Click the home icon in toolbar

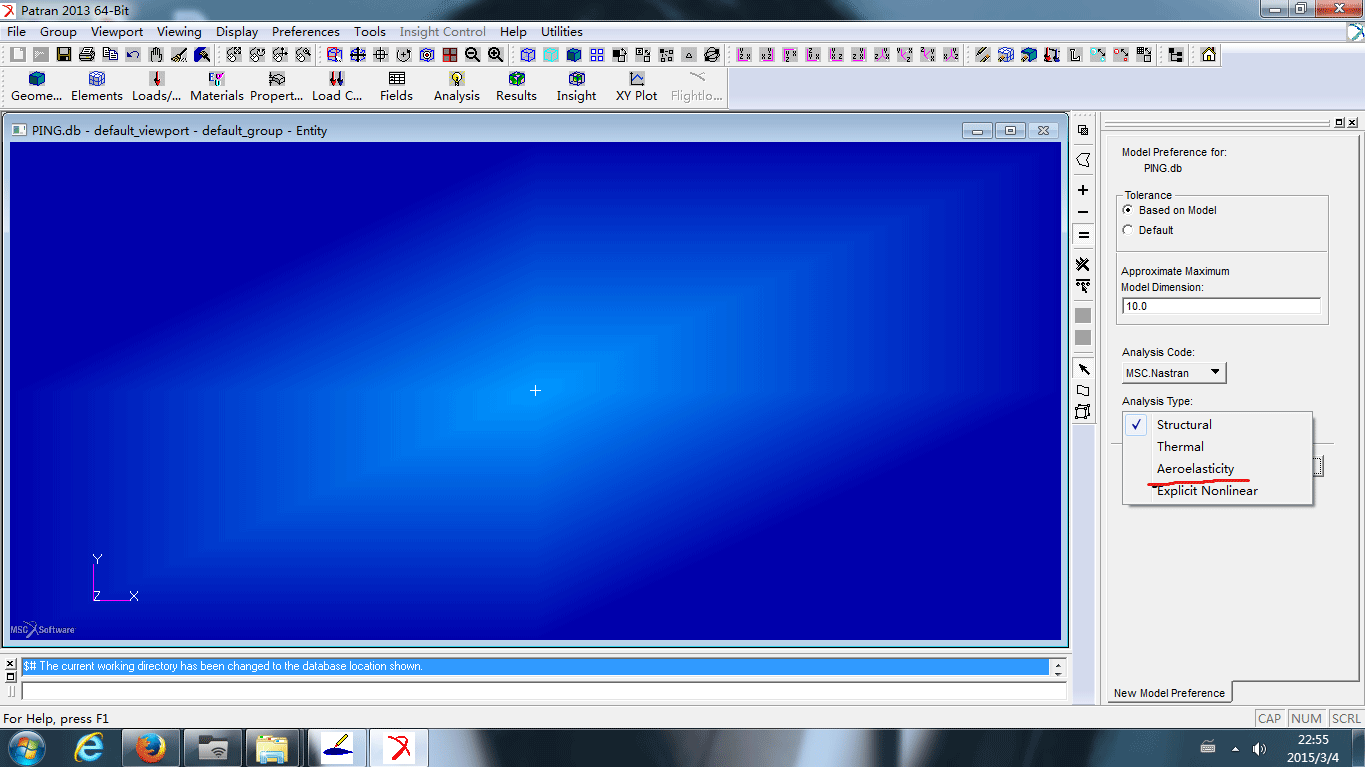click(1209, 55)
